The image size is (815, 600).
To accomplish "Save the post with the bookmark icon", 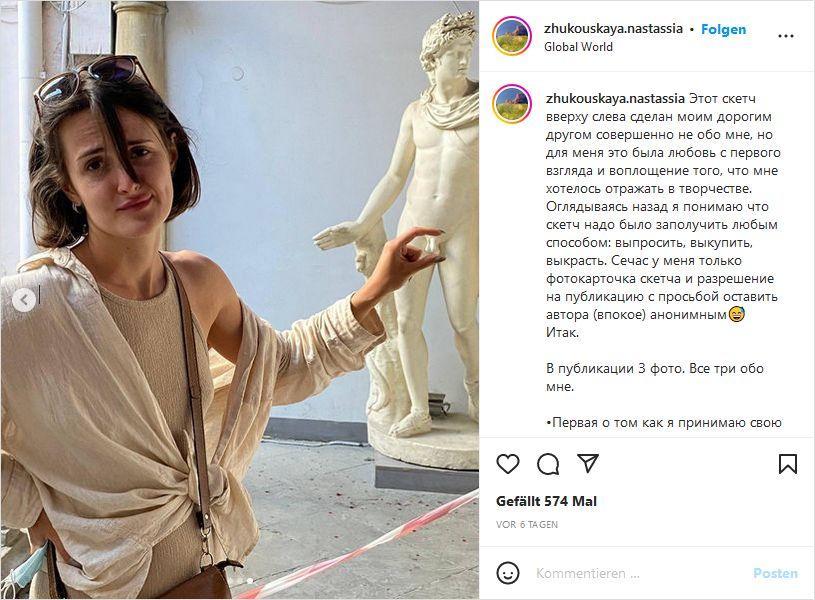I will click(787, 464).
